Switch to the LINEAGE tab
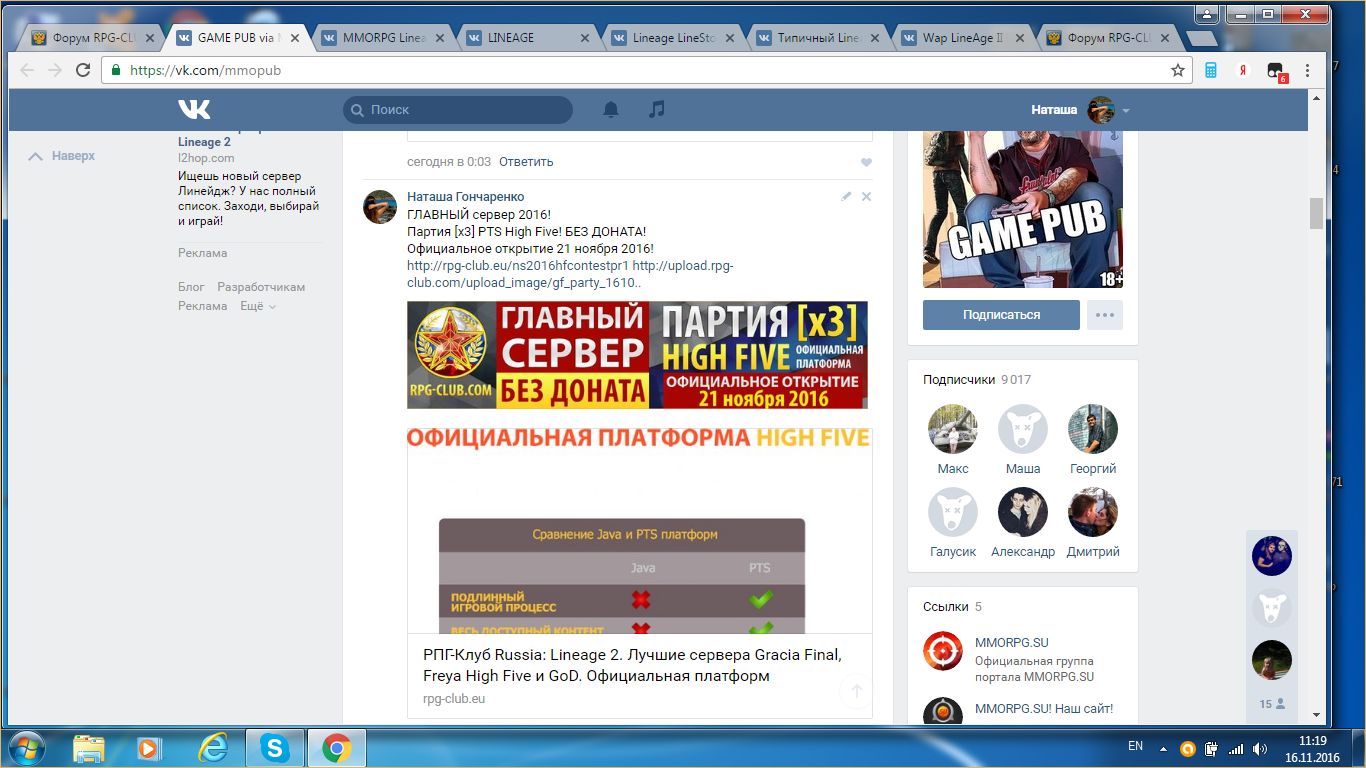Viewport: 1366px width, 768px height. [x=526, y=38]
